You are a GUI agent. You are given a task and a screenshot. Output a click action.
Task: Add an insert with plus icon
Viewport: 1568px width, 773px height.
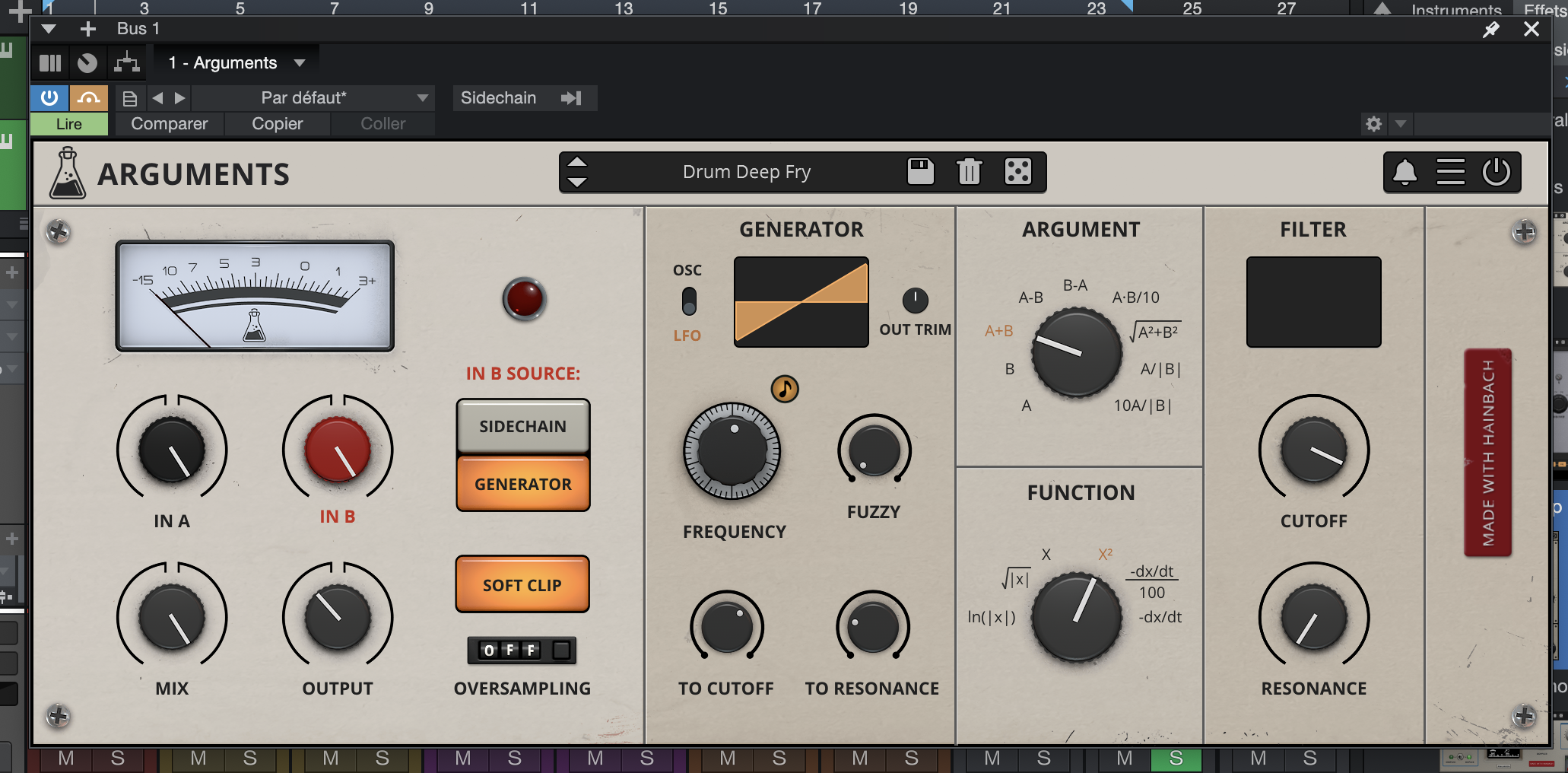pyautogui.click(x=88, y=29)
